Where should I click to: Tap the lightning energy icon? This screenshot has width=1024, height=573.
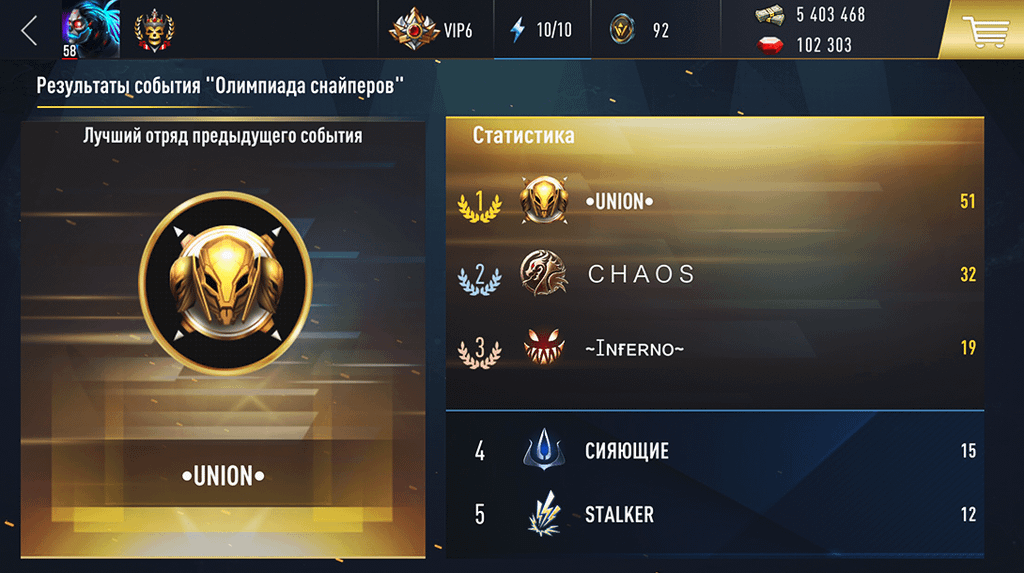click(x=517, y=29)
